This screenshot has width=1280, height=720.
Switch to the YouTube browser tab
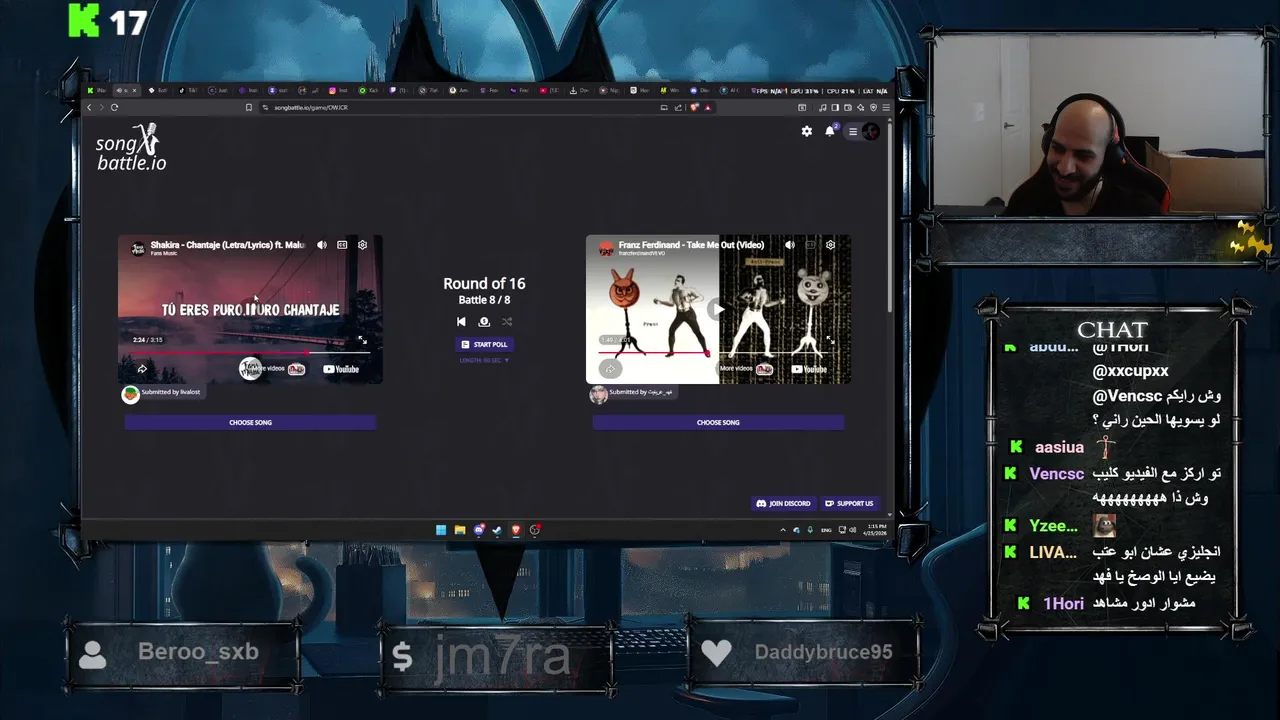(548, 90)
